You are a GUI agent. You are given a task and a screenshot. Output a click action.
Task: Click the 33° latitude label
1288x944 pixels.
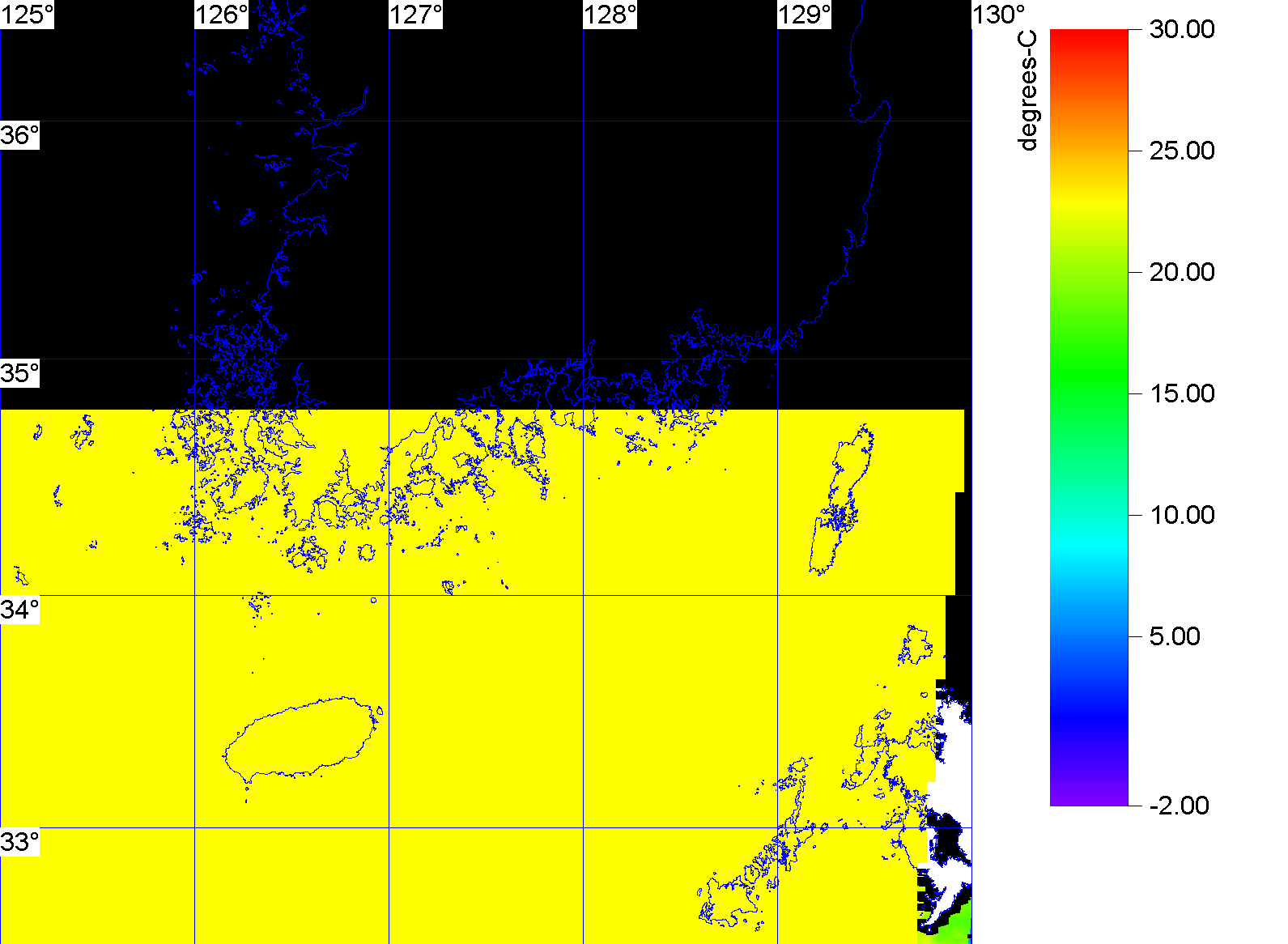(x=19, y=842)
